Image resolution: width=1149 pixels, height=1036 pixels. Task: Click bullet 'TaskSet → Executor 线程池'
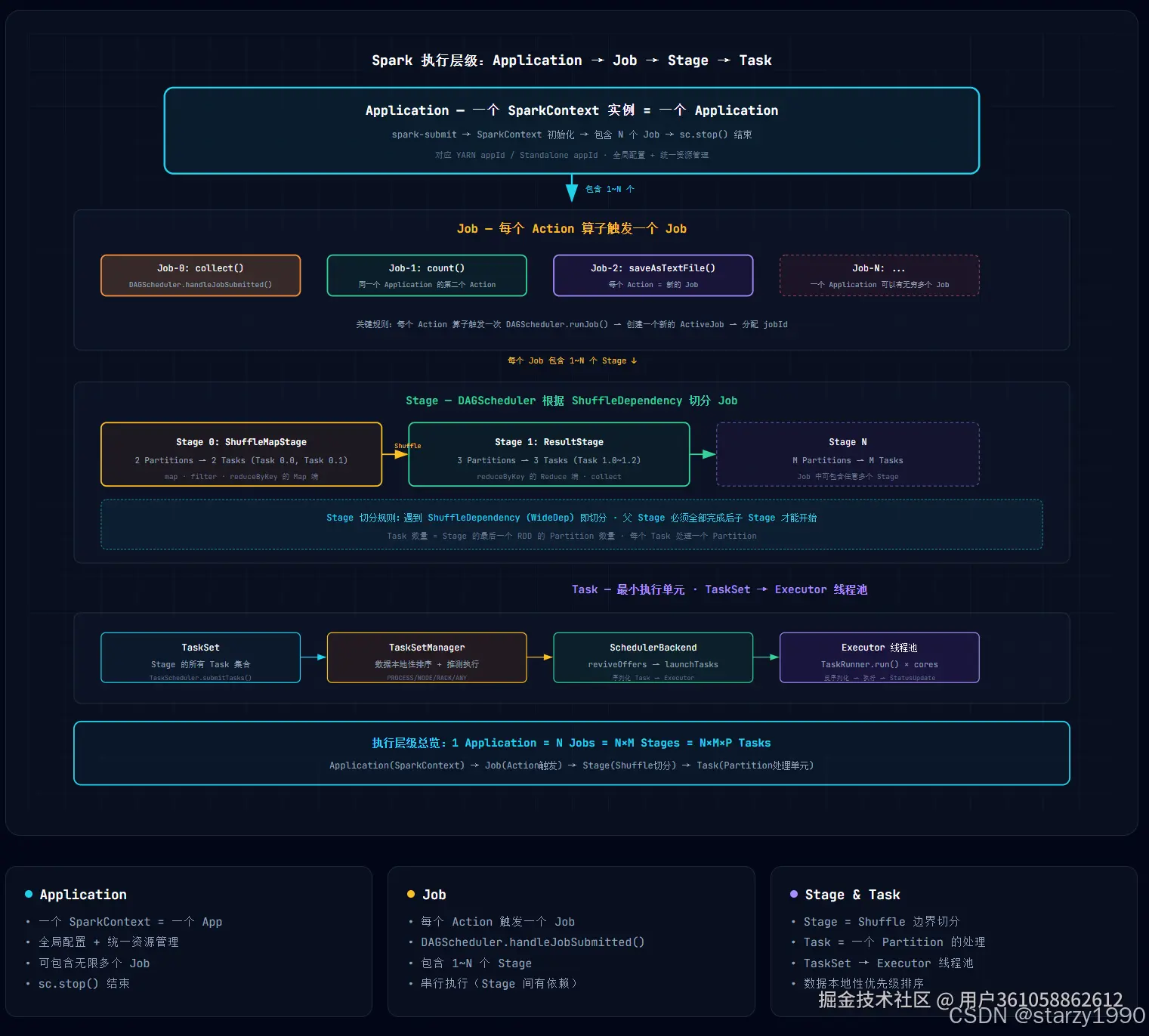(888, 963)
